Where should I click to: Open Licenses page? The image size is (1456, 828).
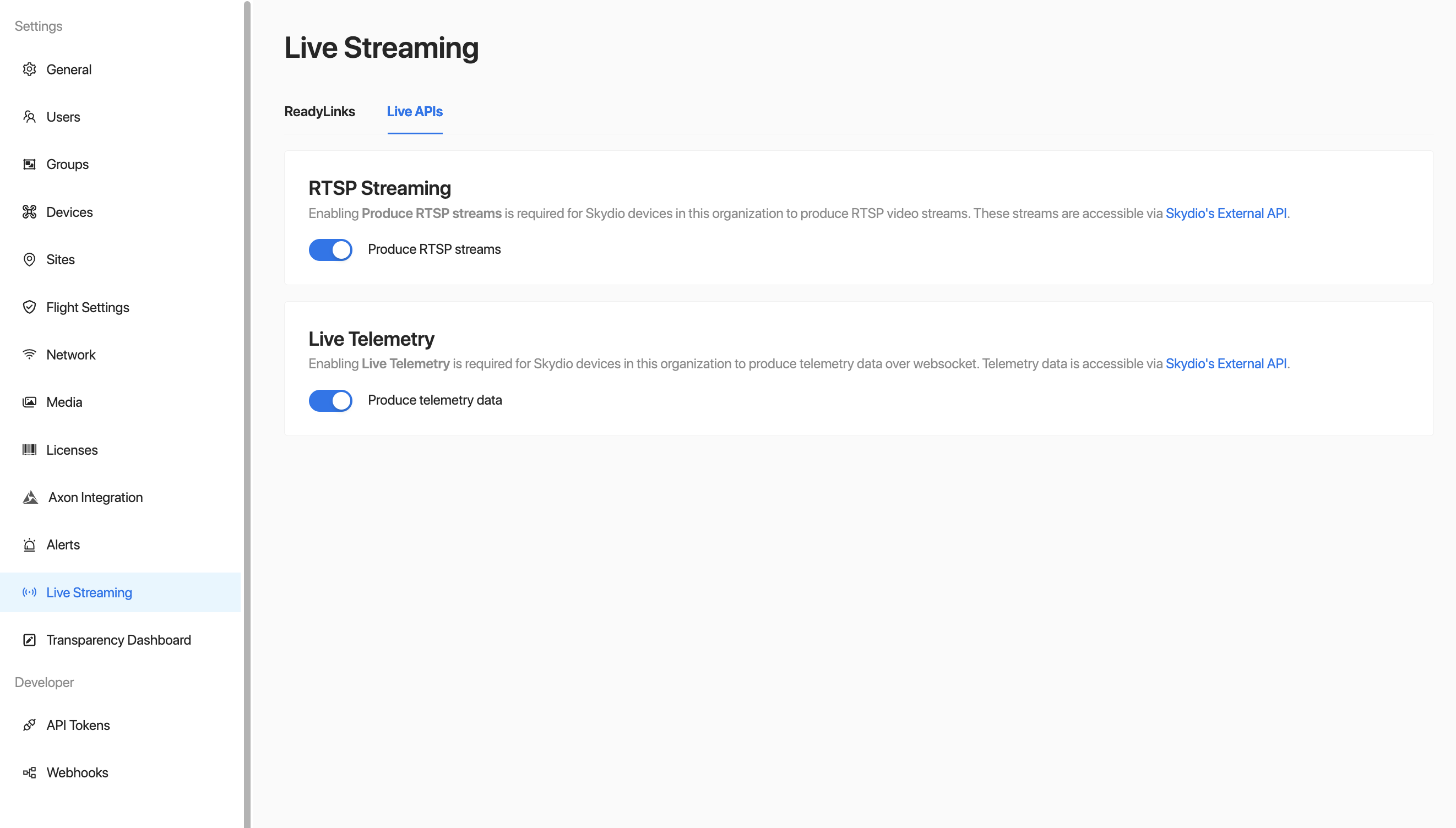72,450
